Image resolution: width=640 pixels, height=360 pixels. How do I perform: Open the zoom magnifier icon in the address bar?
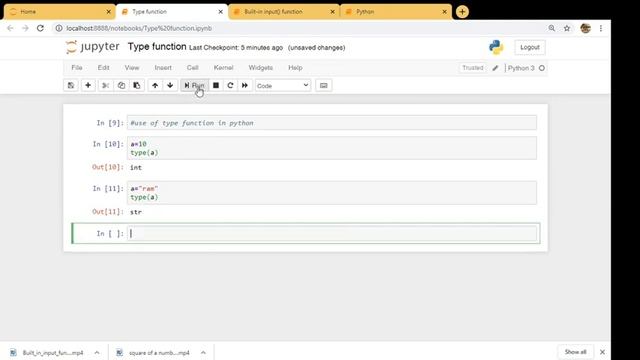pos(551,28)
